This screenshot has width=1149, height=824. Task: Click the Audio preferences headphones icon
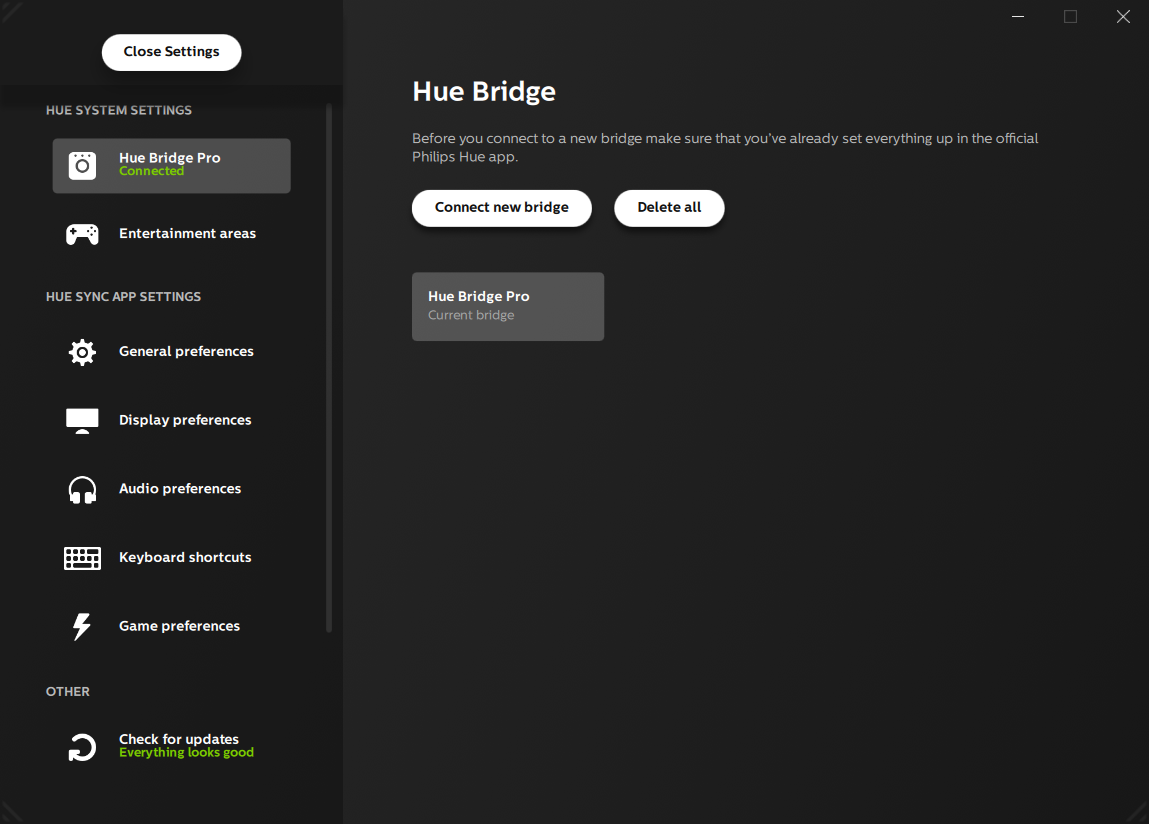tap(82, 490)
